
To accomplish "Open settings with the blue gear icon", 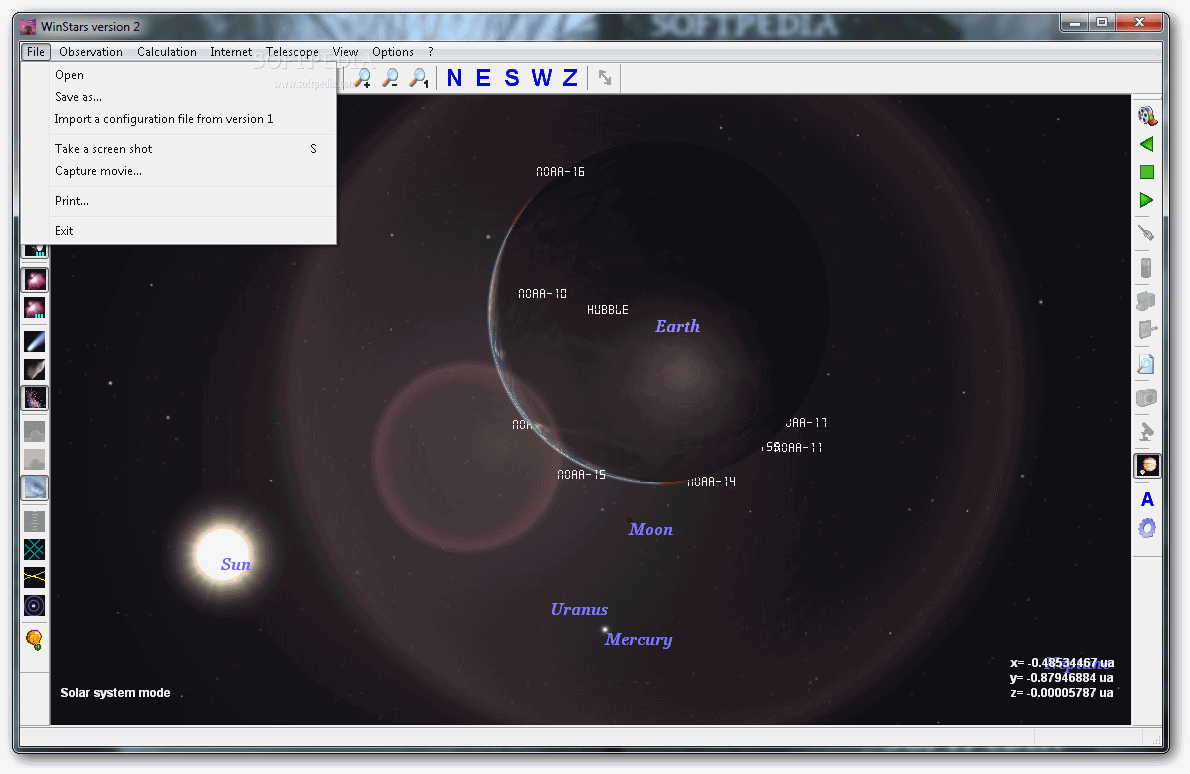I will click(x=1147, y=528).
